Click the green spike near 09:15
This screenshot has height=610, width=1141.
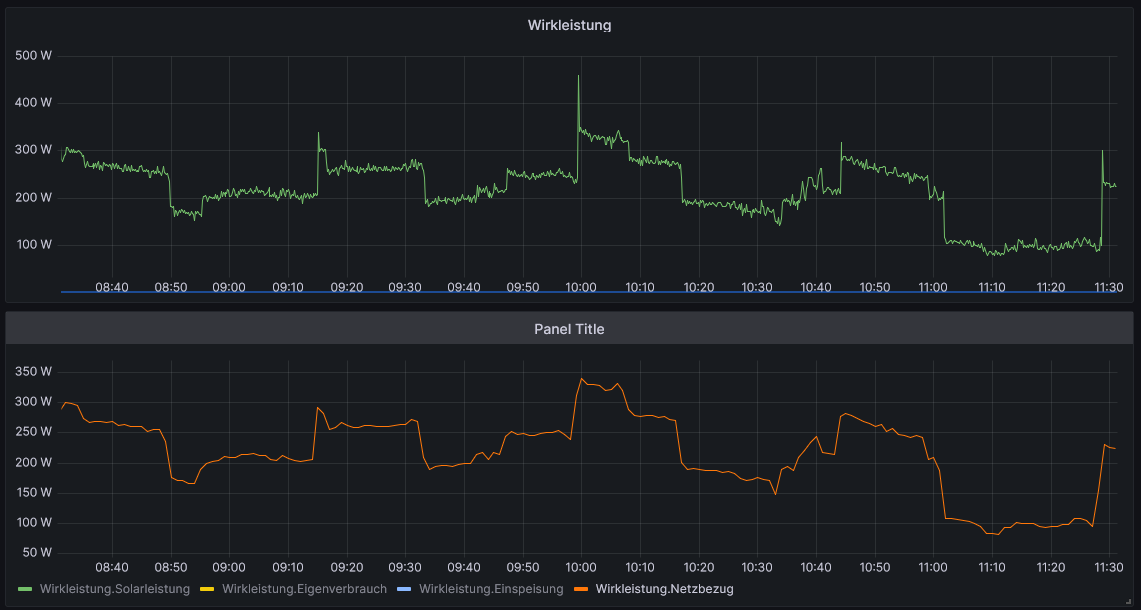coord(319,134)
